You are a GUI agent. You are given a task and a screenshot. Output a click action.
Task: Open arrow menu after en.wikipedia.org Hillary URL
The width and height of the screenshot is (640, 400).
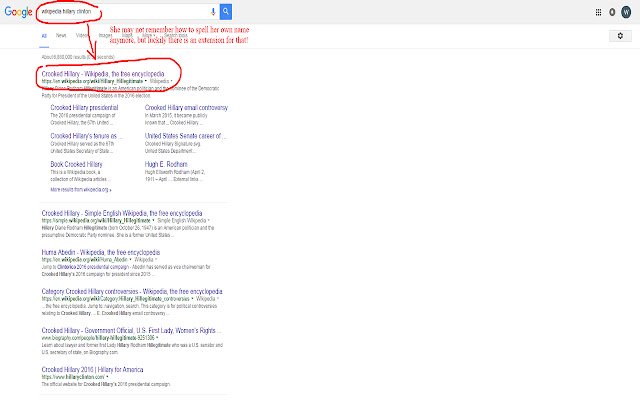tap(146, 81)
